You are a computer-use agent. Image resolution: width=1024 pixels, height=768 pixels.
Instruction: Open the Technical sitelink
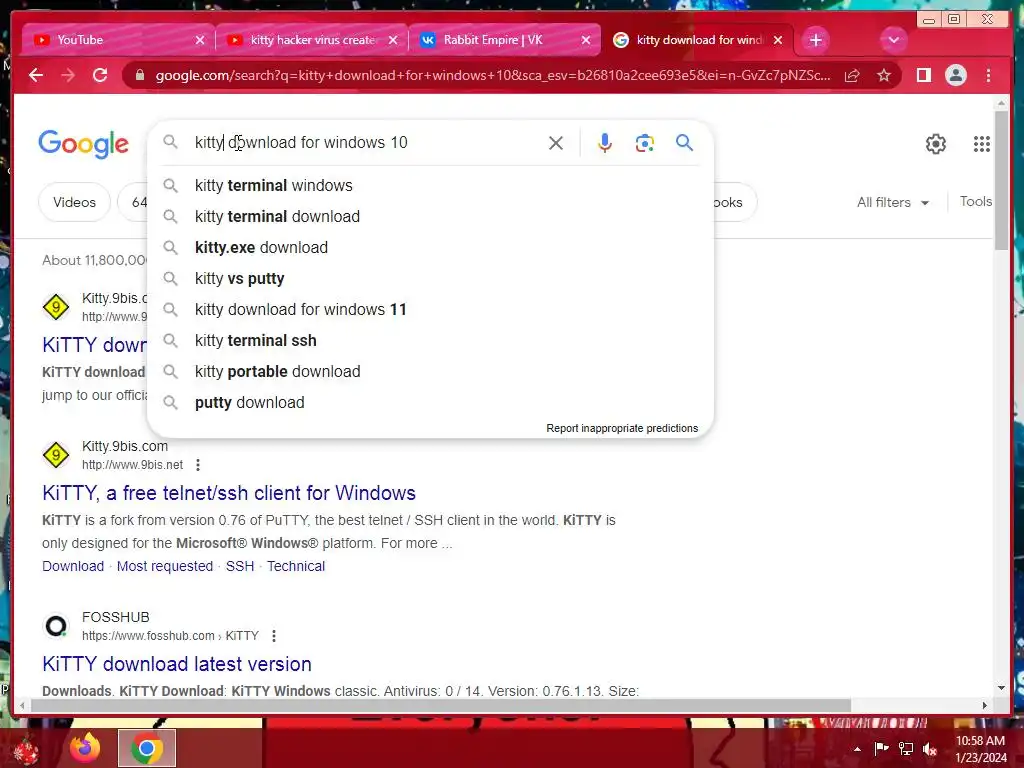click(x=296, y=566)
